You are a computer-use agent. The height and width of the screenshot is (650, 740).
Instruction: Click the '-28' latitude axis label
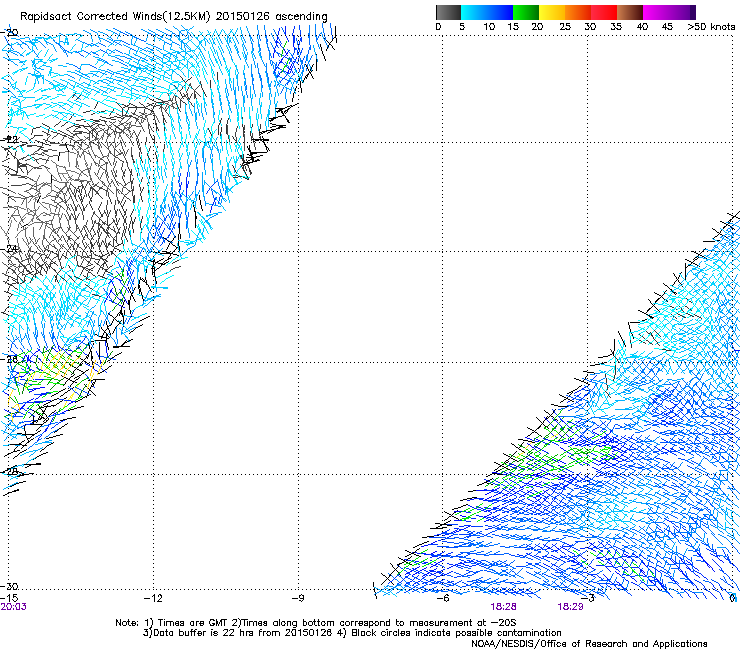(9, 471)
